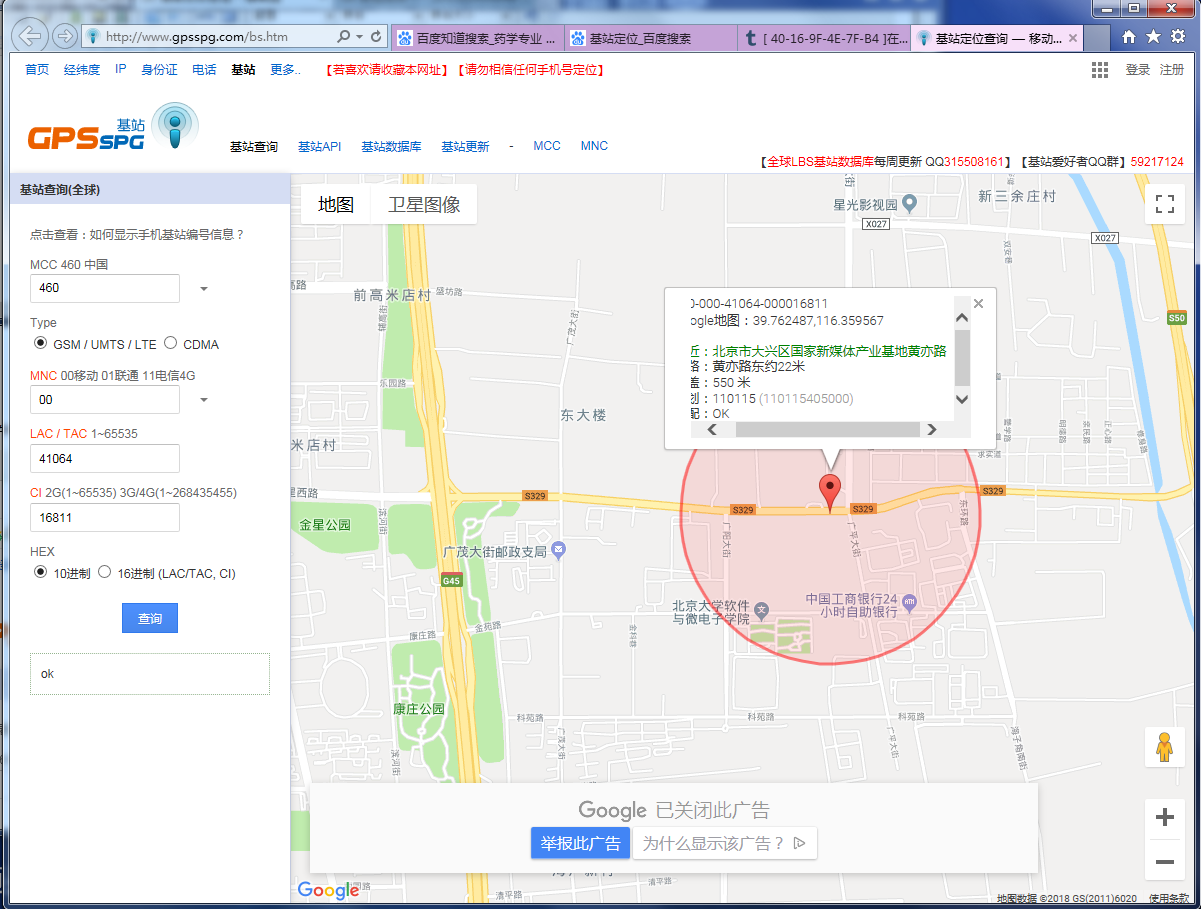The width and height of the screenshot is (1201, 909).
Task: Open the MCC link in submenu
Action: pyautogui.click(x=547, y=146)
